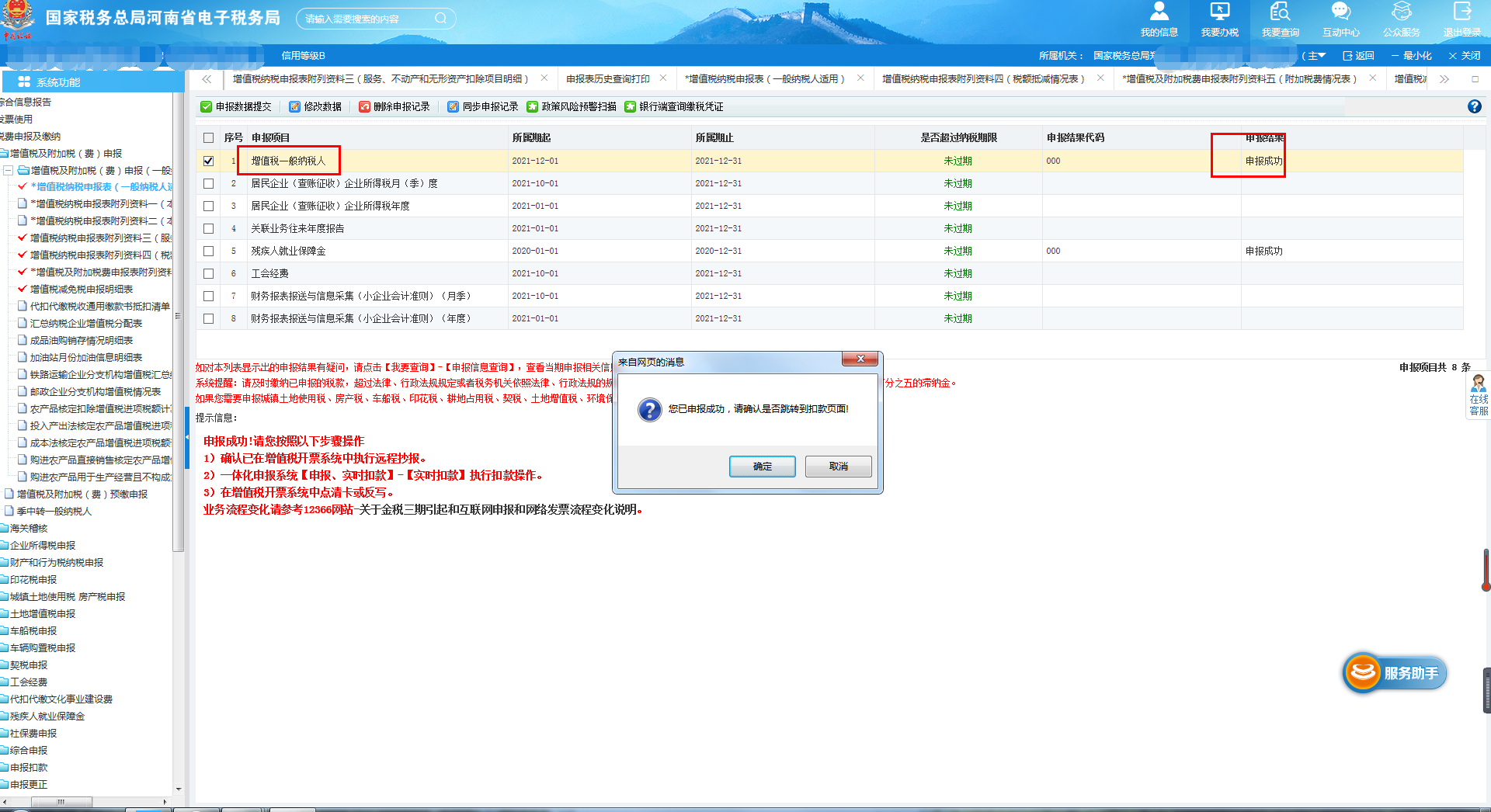Viewport: 1491px width, 812px height.
Task: Click 银行端查询缴税凭证 toolbar button
Action: pos(674,106)
